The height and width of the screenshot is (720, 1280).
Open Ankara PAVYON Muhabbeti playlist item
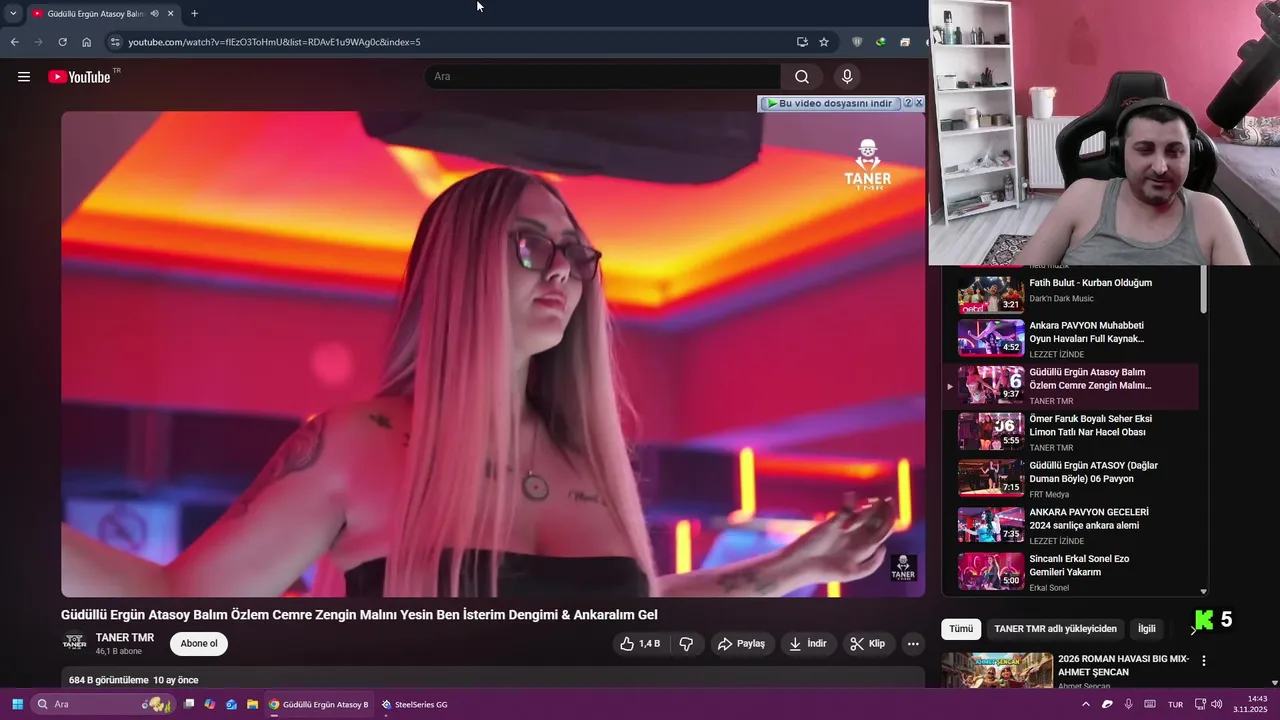pos(1072,338)
